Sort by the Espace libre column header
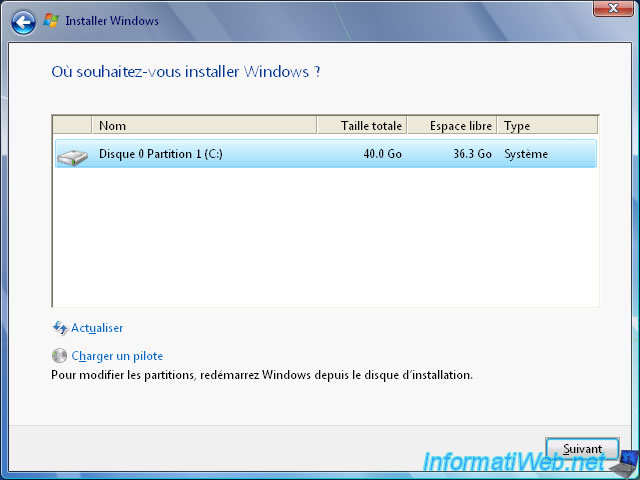 pyautogui.click(x=452, y=125)
